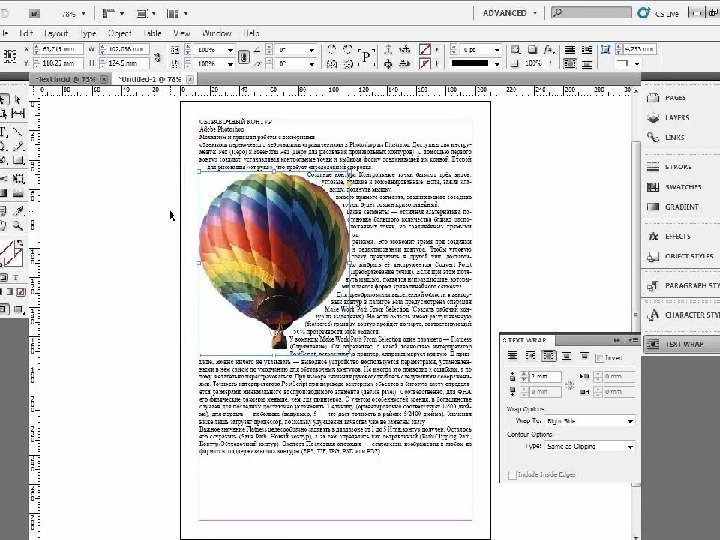Open the Text Wrap panel button
Screen dimensions: 720x540
(681, 344)
